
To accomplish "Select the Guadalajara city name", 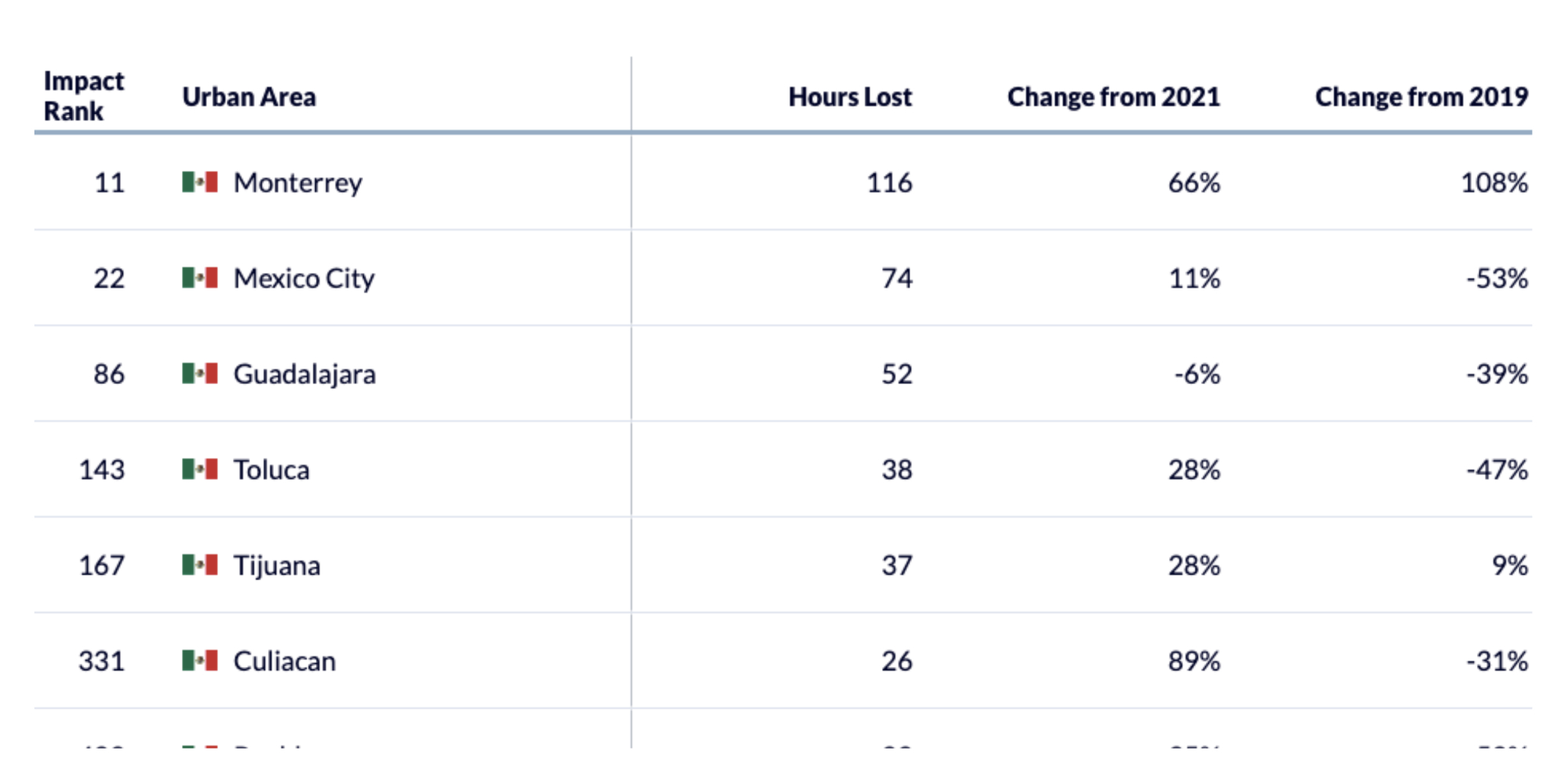I will coord(304,375).
